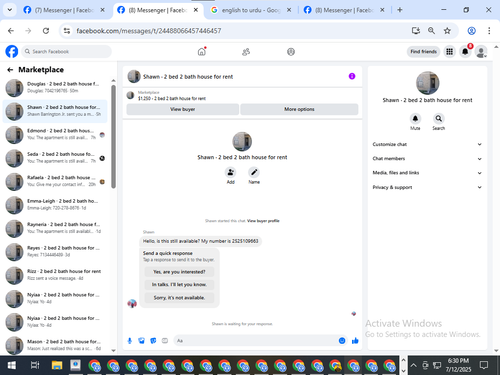Expand Customize chat section
This screenshot has height=375, width=500.
[427, 144]
